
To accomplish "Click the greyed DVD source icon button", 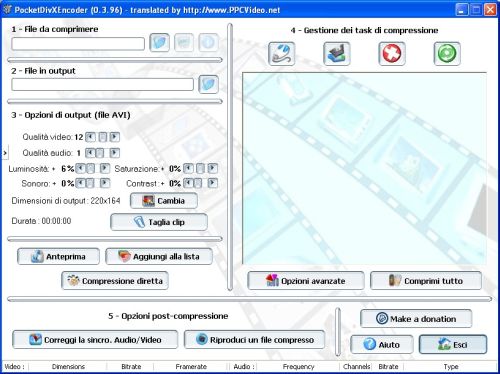I will click(x=184, y=43).
